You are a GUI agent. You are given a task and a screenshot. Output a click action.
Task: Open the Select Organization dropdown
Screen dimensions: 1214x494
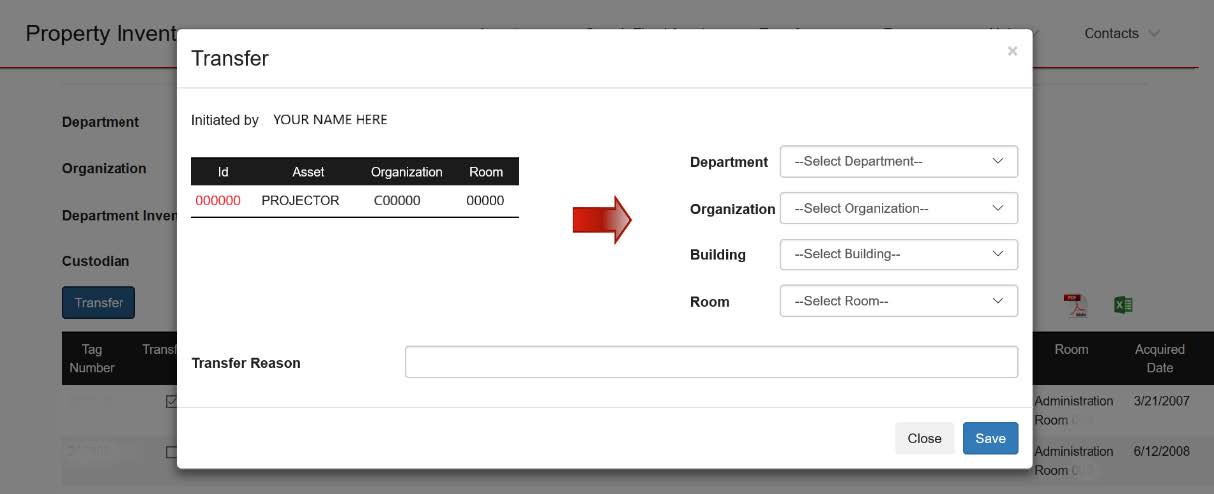pos(898,208)
